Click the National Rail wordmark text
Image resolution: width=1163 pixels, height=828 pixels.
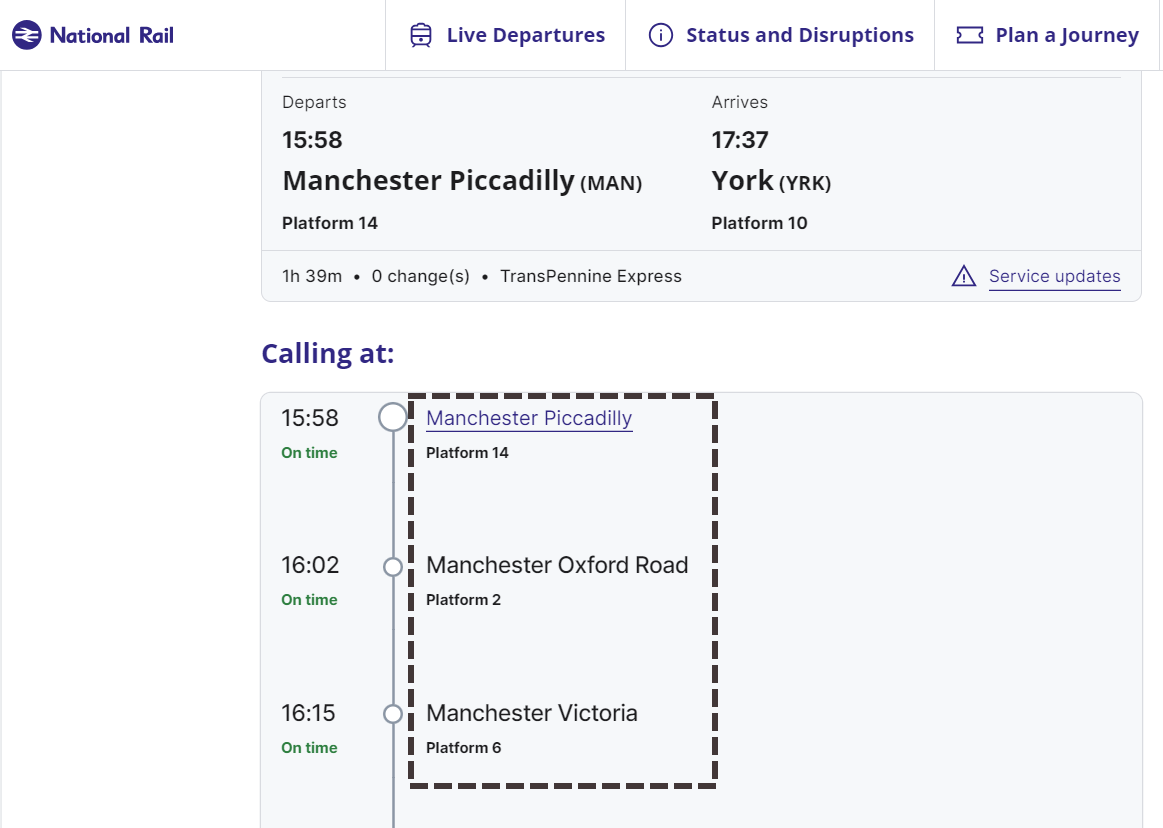(111, 36)
